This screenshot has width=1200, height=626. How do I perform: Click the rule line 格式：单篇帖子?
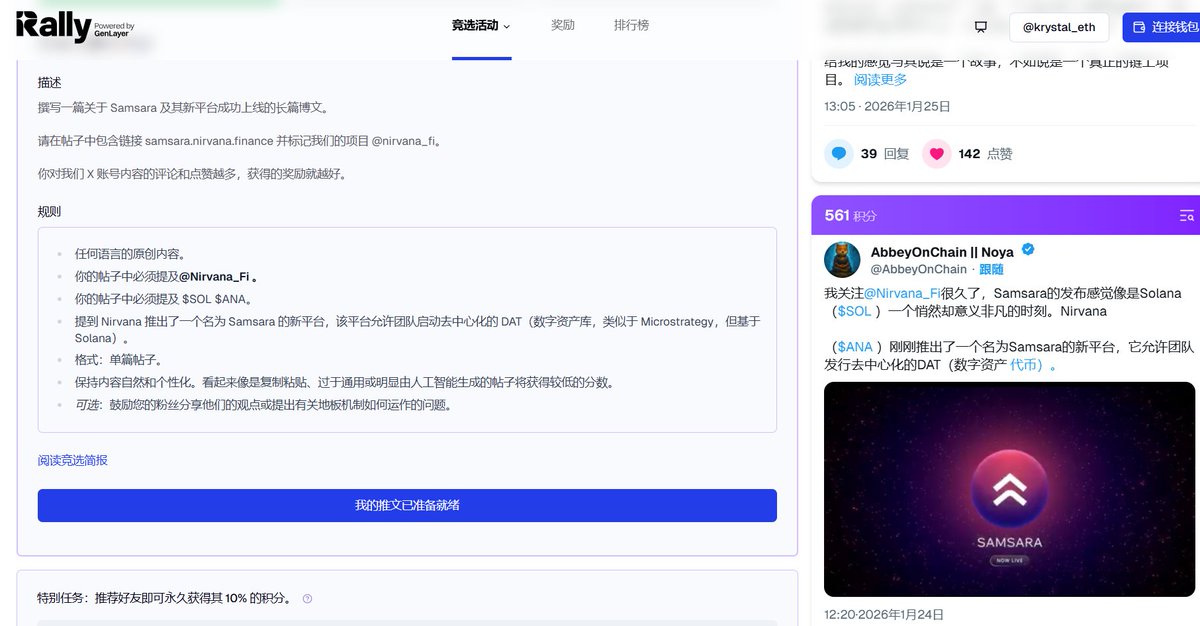[x=118, y=360]
